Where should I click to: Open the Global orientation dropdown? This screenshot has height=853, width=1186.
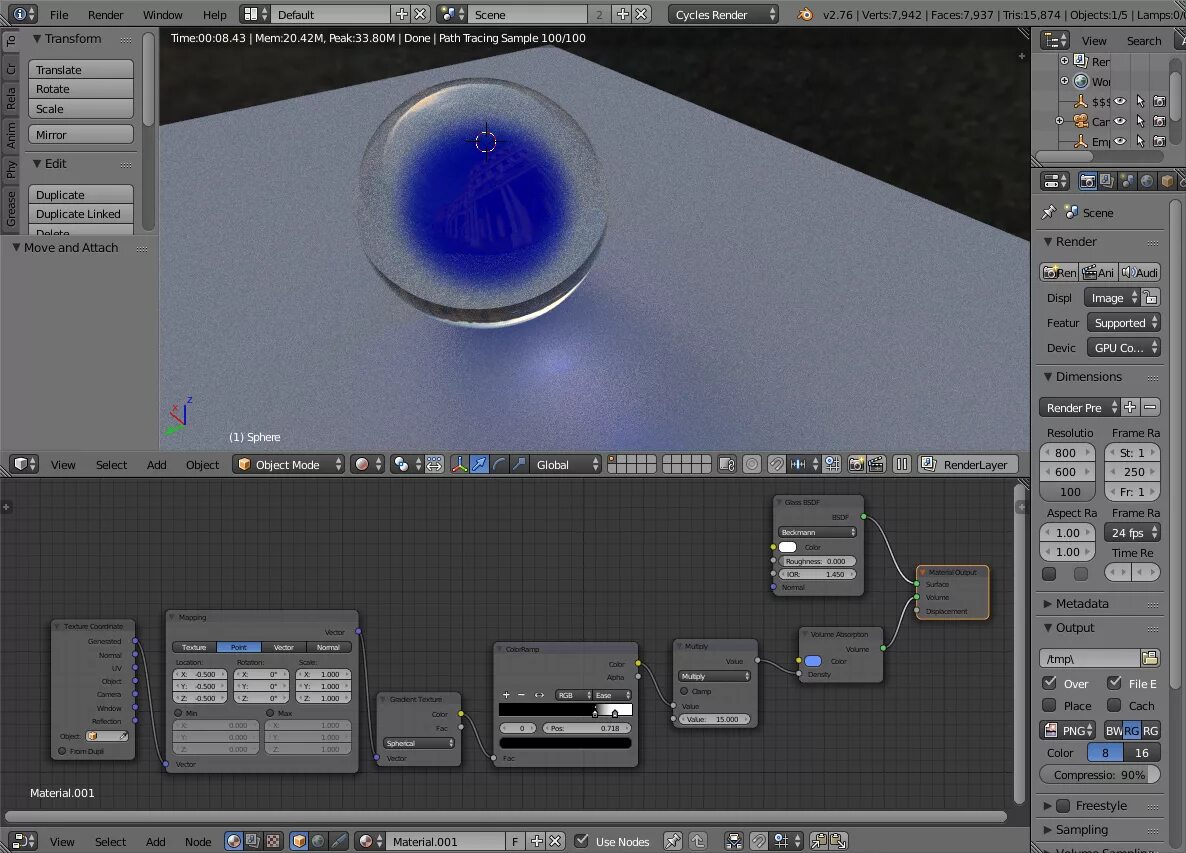pos(565,464)
